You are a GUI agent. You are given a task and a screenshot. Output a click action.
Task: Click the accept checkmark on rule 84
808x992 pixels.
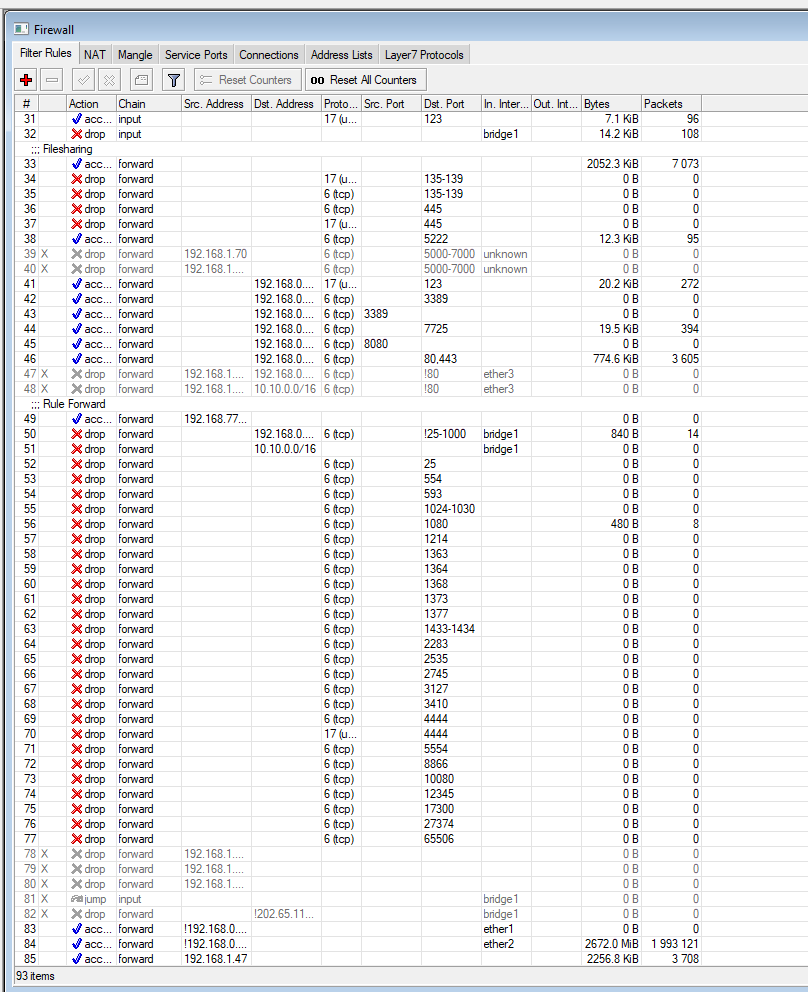click(76, 944)
